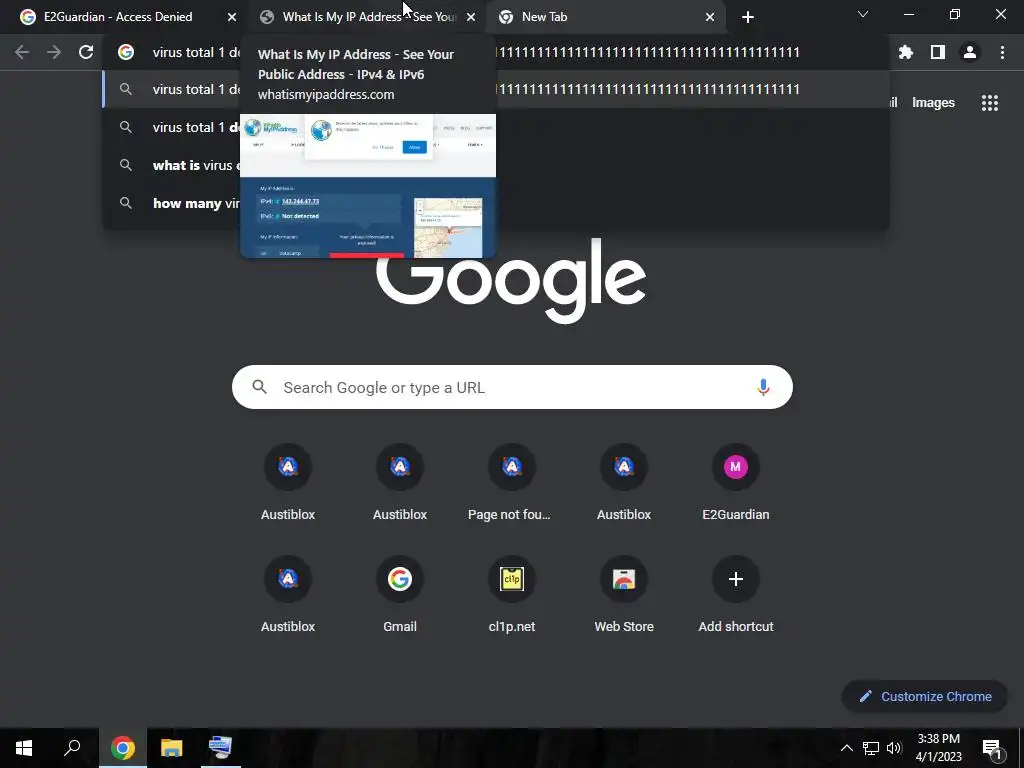
Task: Open the Windows Start menu
Action: click(x=24, y=748)
